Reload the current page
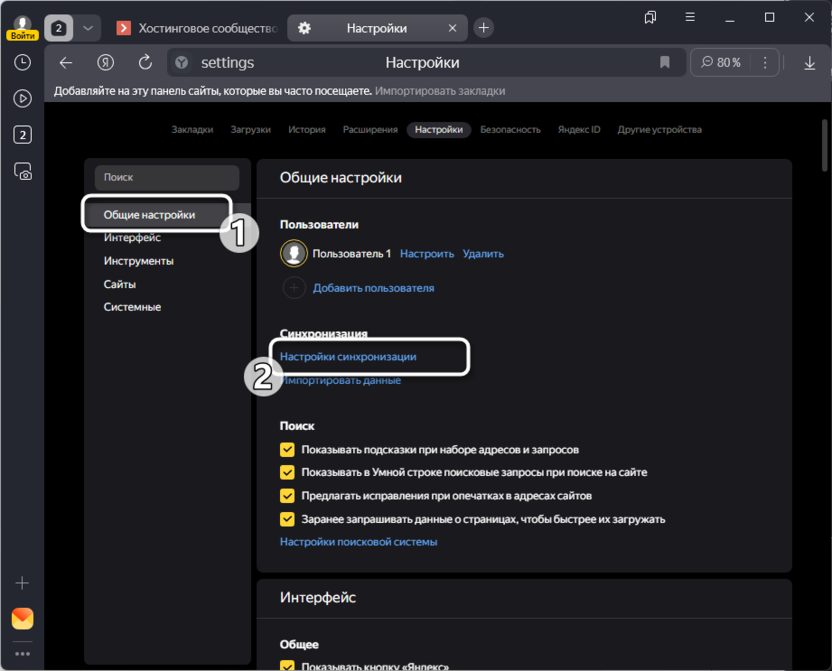The height and width of the screenshot is (671, 832). pos(145,63)
